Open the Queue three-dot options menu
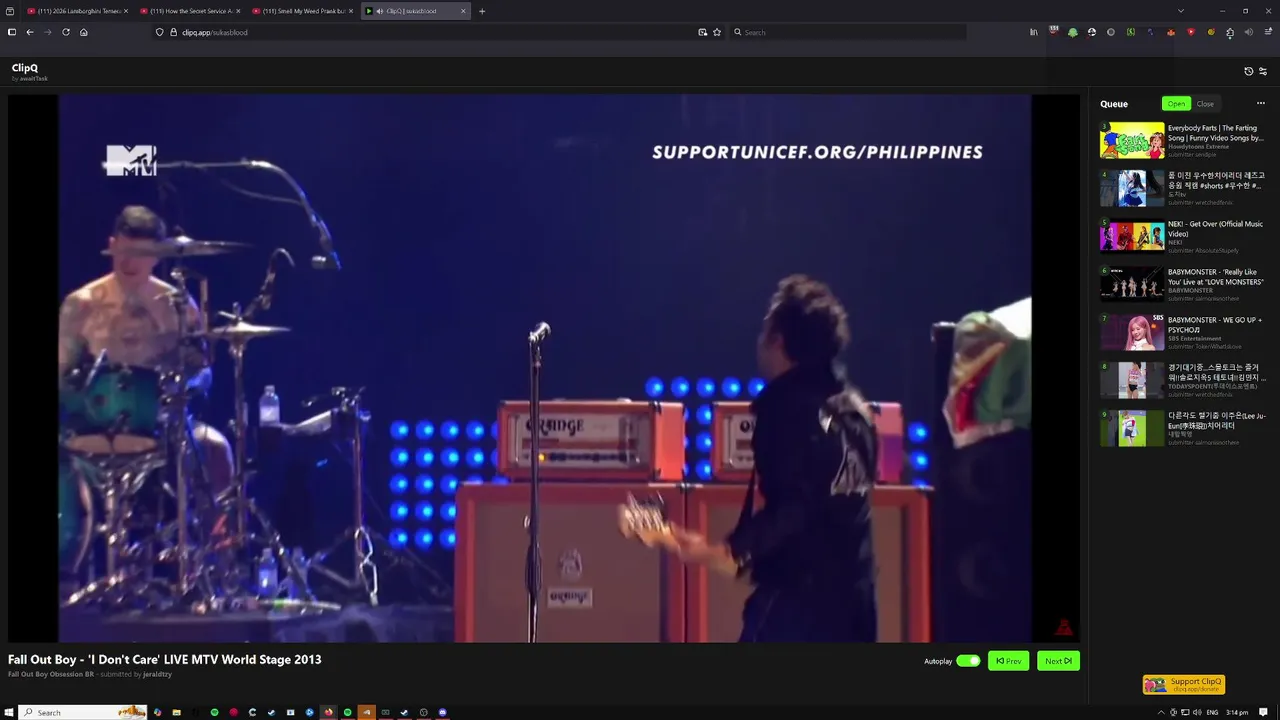This screenshot has height=720, width=1280. (1260, 104)
